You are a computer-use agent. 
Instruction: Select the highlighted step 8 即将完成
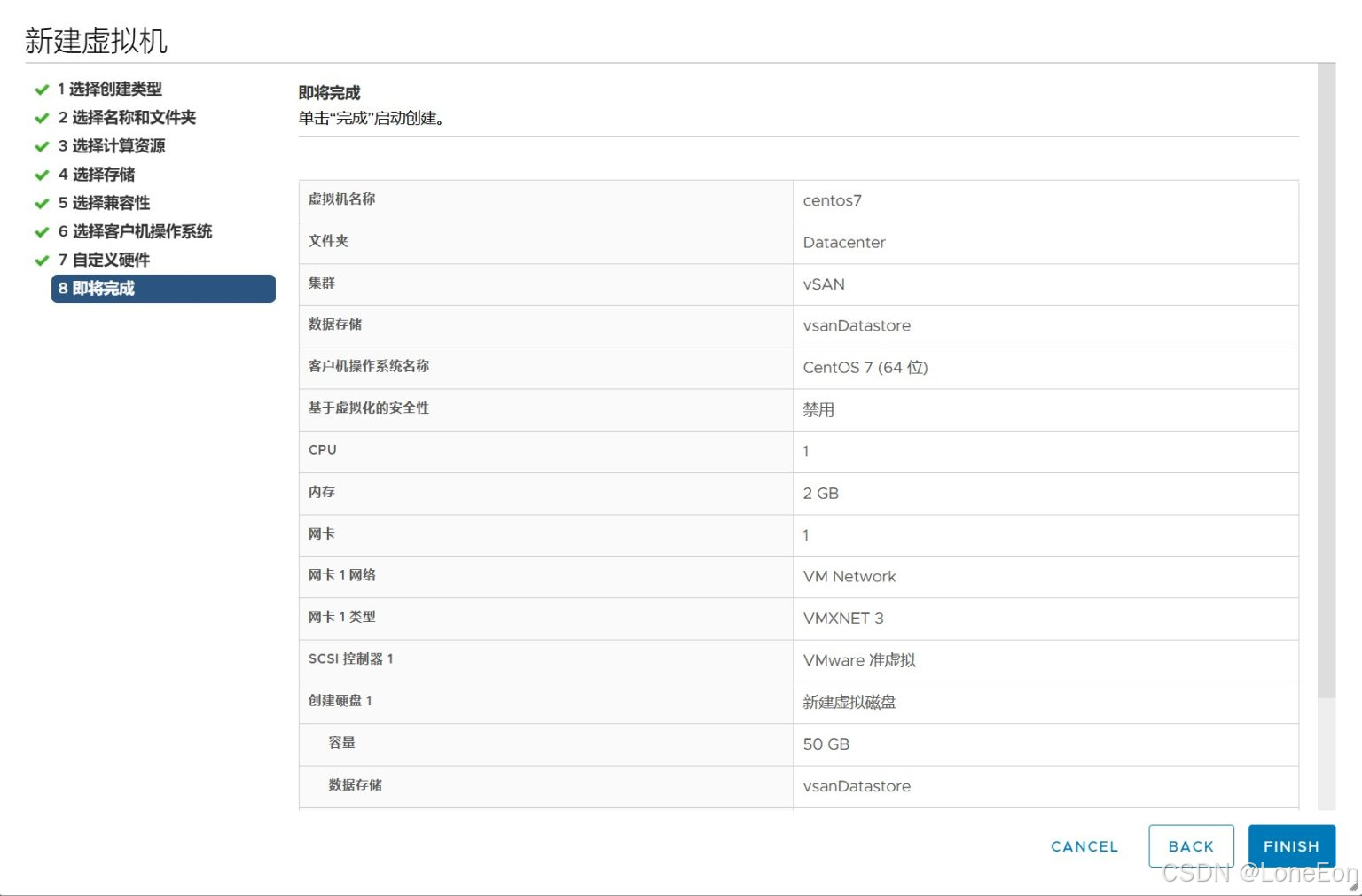pos(163,288)
